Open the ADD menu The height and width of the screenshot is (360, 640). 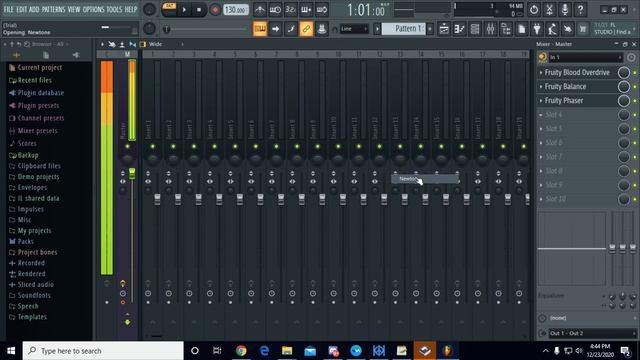pos(34,9)
